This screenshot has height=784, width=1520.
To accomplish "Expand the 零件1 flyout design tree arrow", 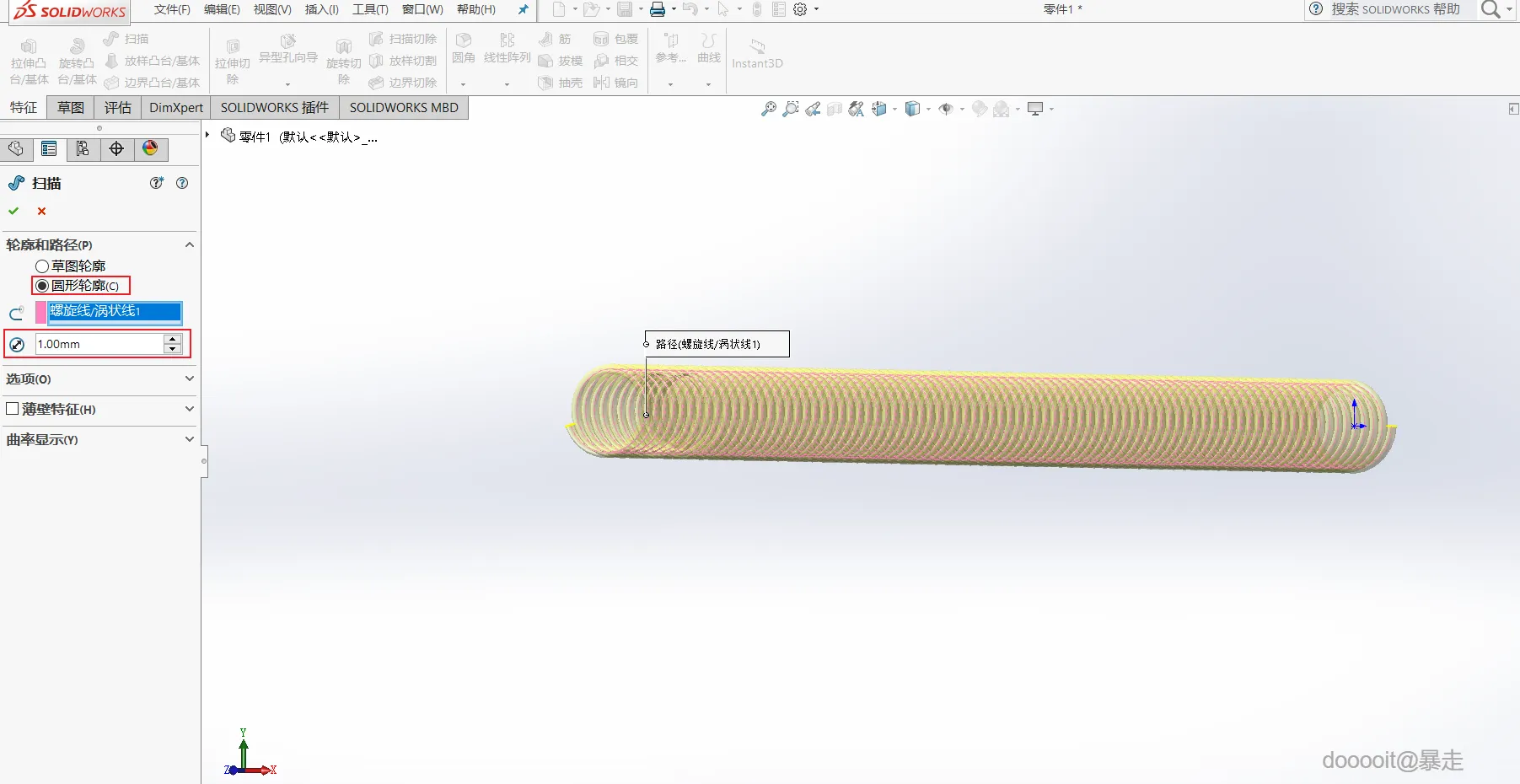I will click(207, 135).
